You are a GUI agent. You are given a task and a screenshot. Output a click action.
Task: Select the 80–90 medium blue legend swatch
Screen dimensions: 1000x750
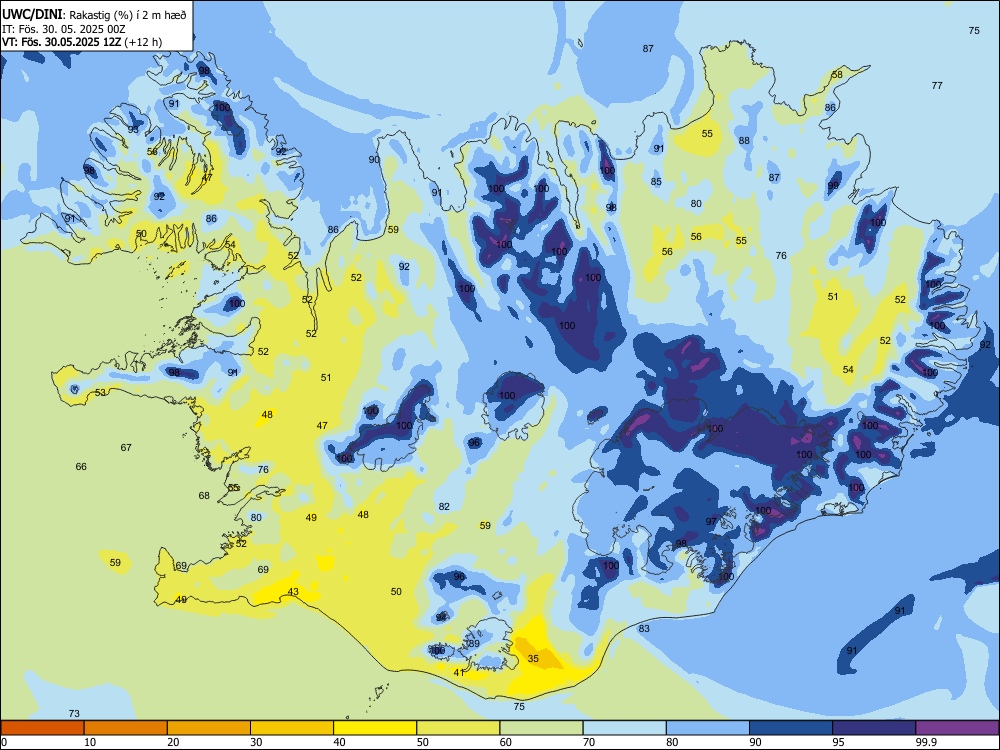click(x=707, y=728)
